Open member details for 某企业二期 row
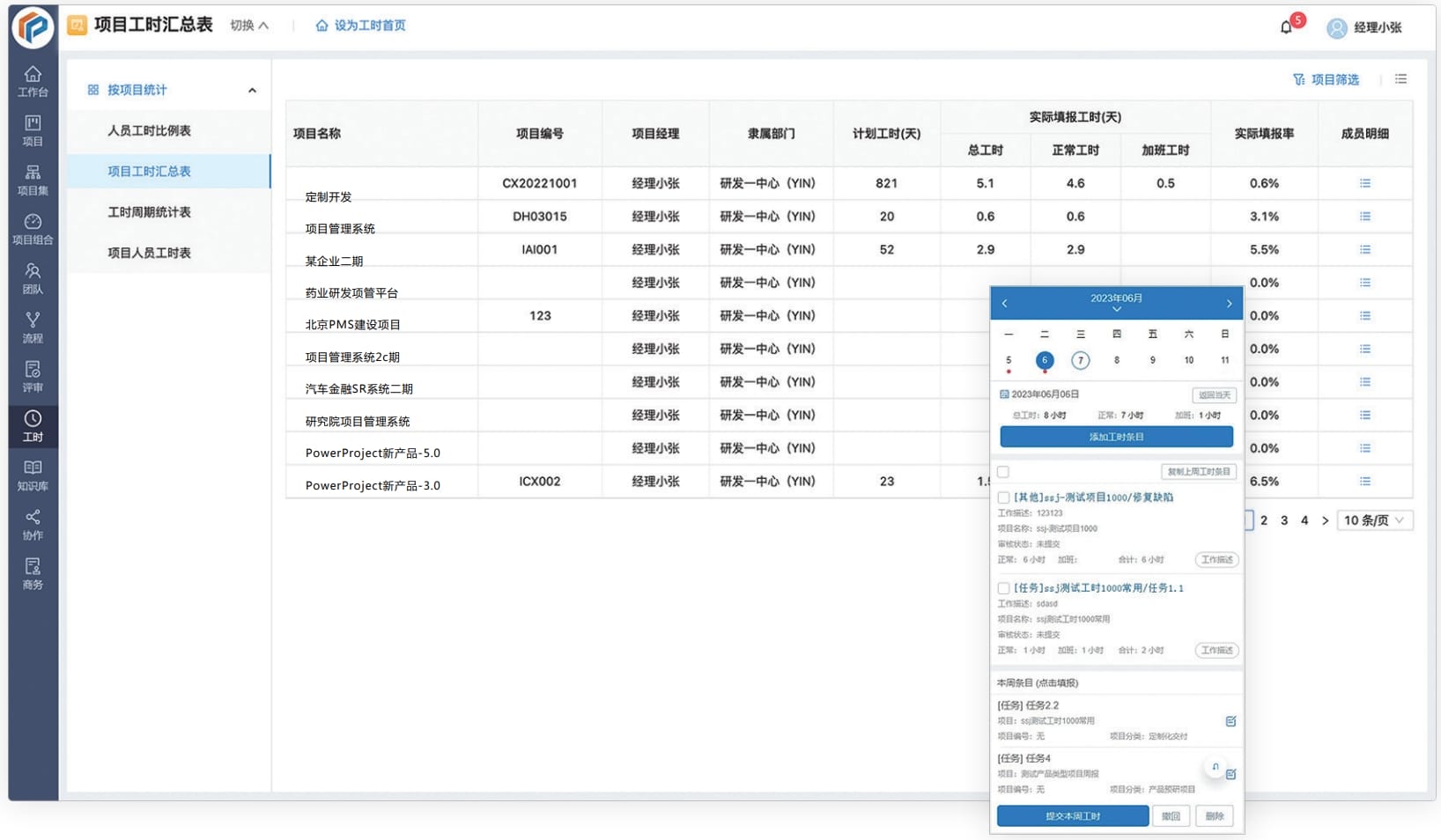 coord(1364,250)
